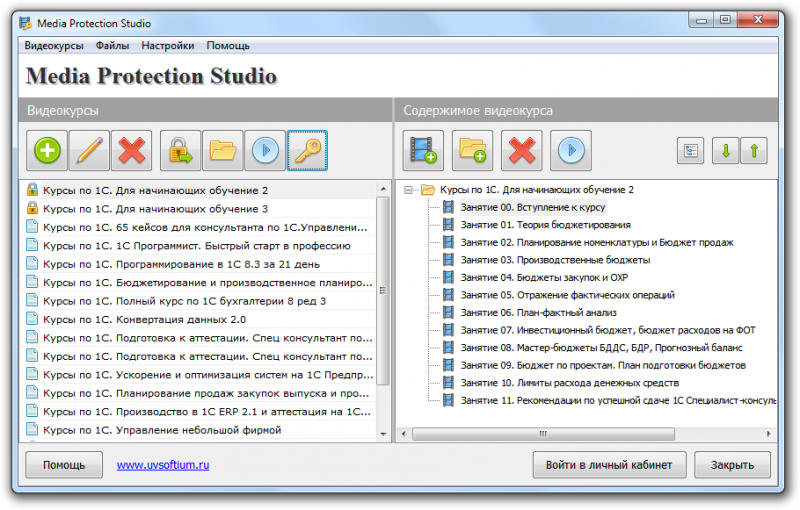The height and width of the screenshot is (510, 800).
Task: Click the Помощь button at bottom
Action: [x=64, y=465]
